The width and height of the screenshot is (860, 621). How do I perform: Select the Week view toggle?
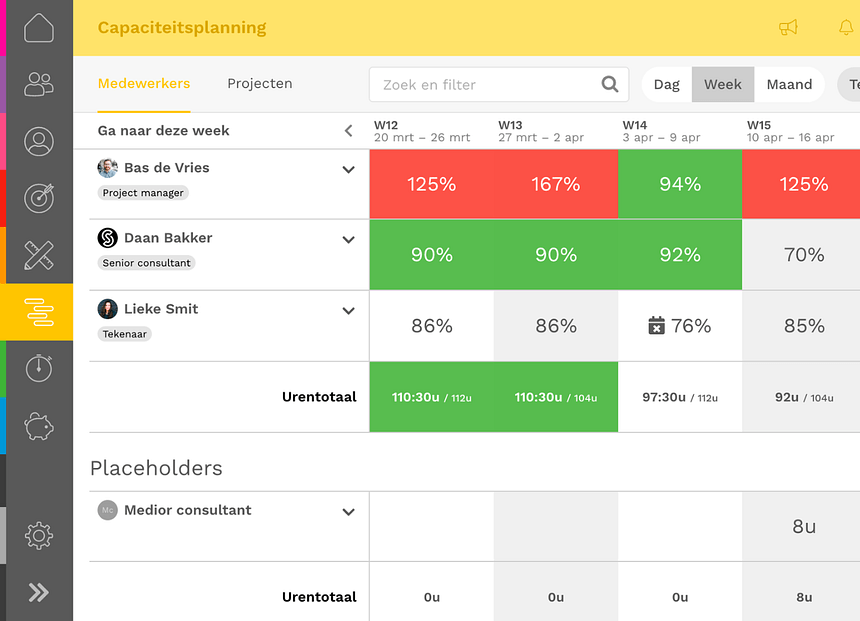[x=723, y=84]
